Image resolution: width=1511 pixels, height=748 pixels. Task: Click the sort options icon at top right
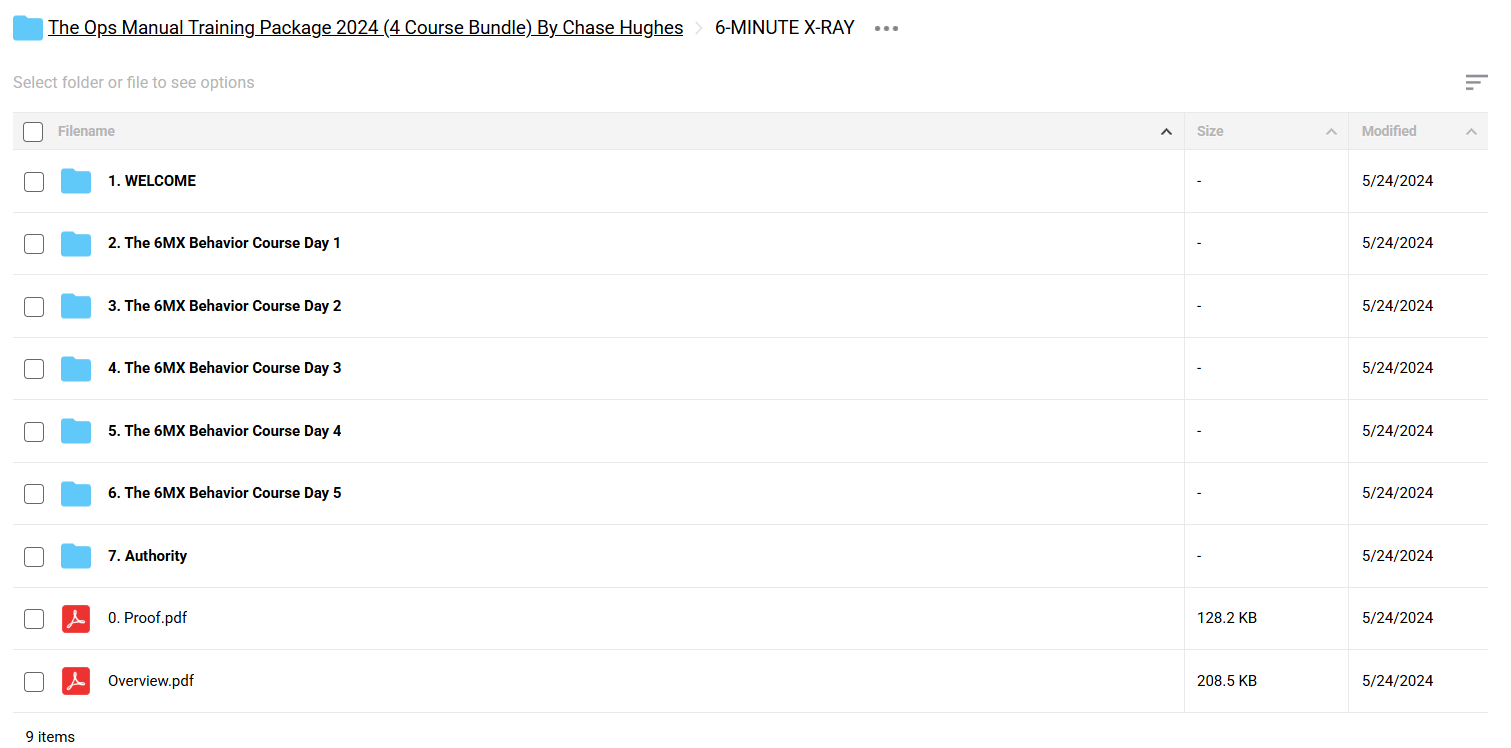pyautogui.click(x=1476, y=82)
